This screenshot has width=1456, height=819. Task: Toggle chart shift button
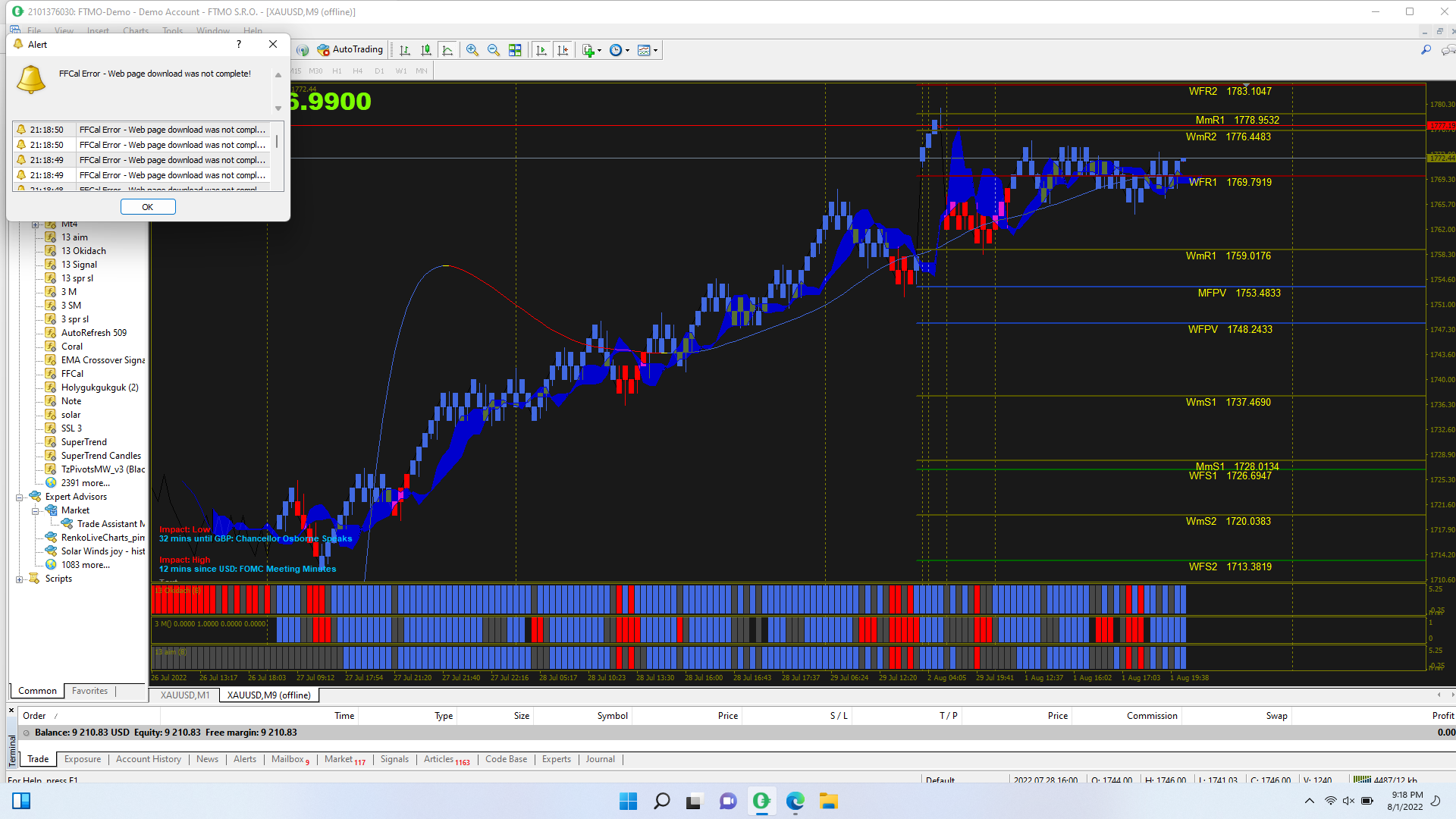[563, 50]
